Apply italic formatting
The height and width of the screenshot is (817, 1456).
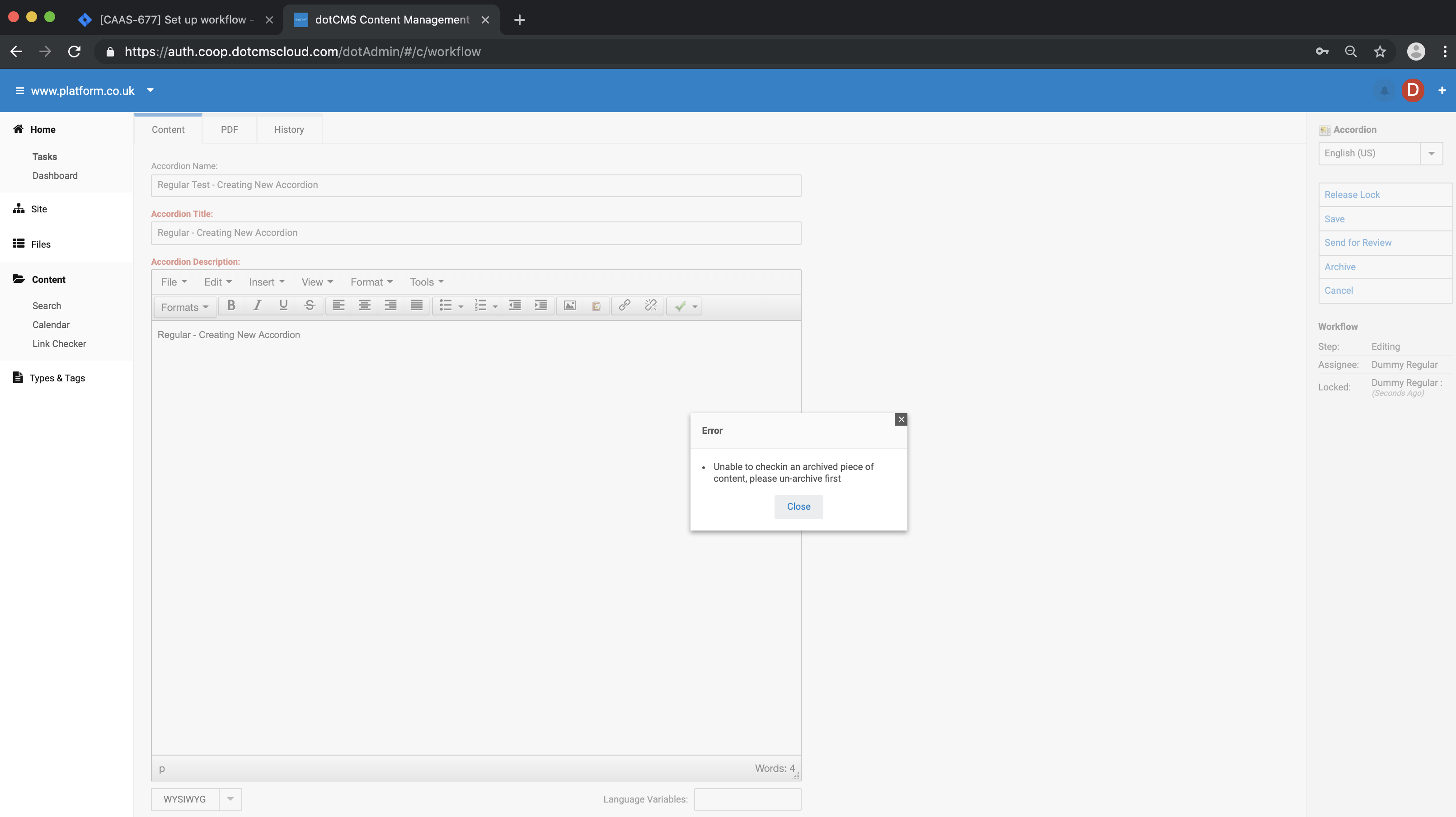click(257, 305)
